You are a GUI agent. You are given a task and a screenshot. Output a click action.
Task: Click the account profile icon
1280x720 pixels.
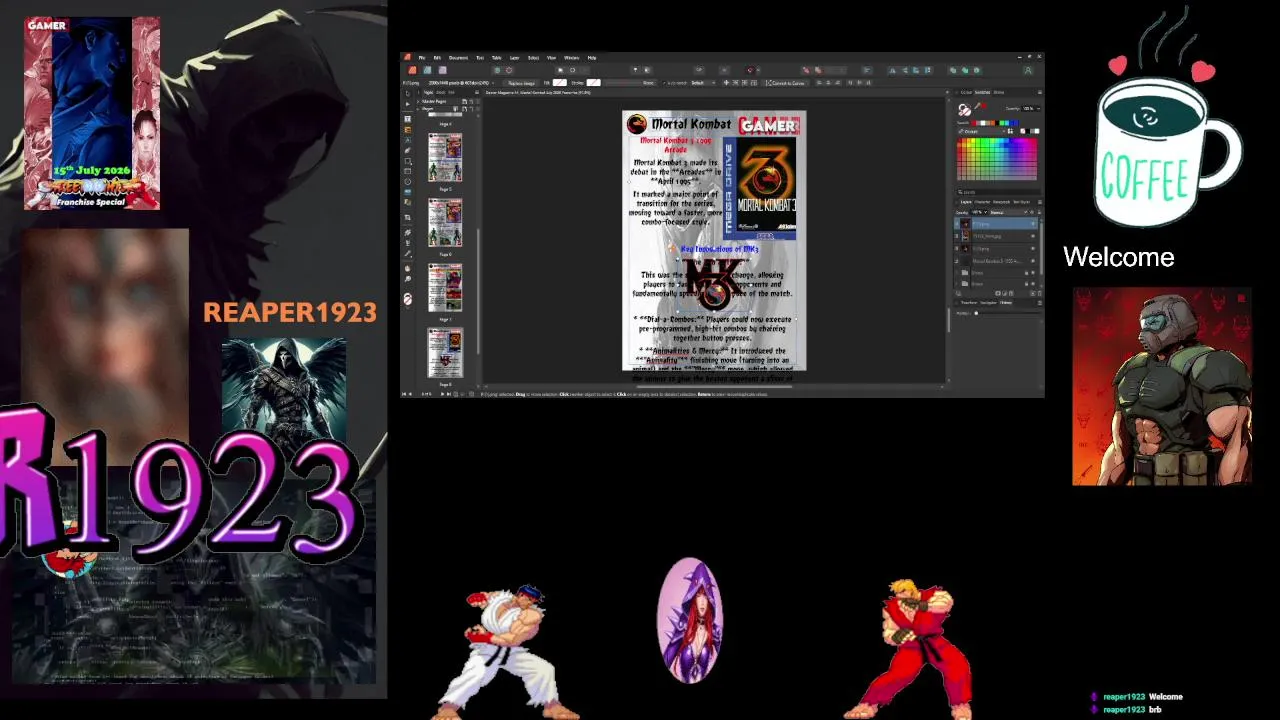[1028, 70]
